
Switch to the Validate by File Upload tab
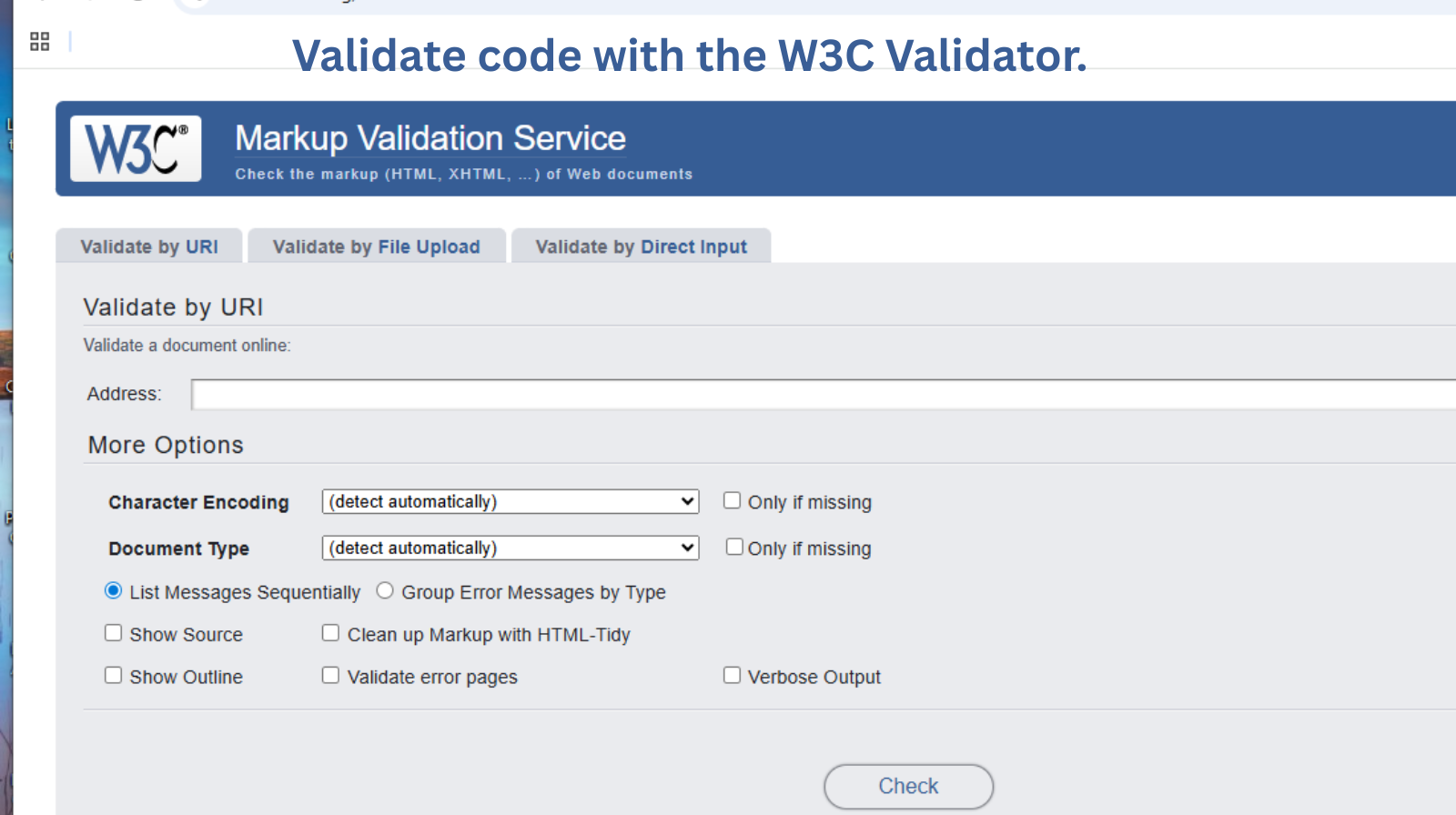click(377, 246)
